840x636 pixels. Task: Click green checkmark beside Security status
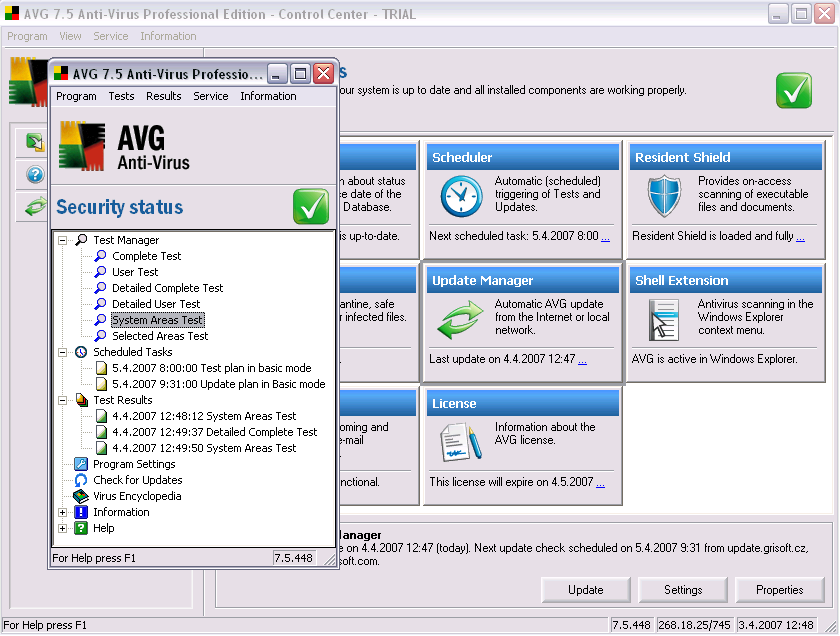click(311, 206)
